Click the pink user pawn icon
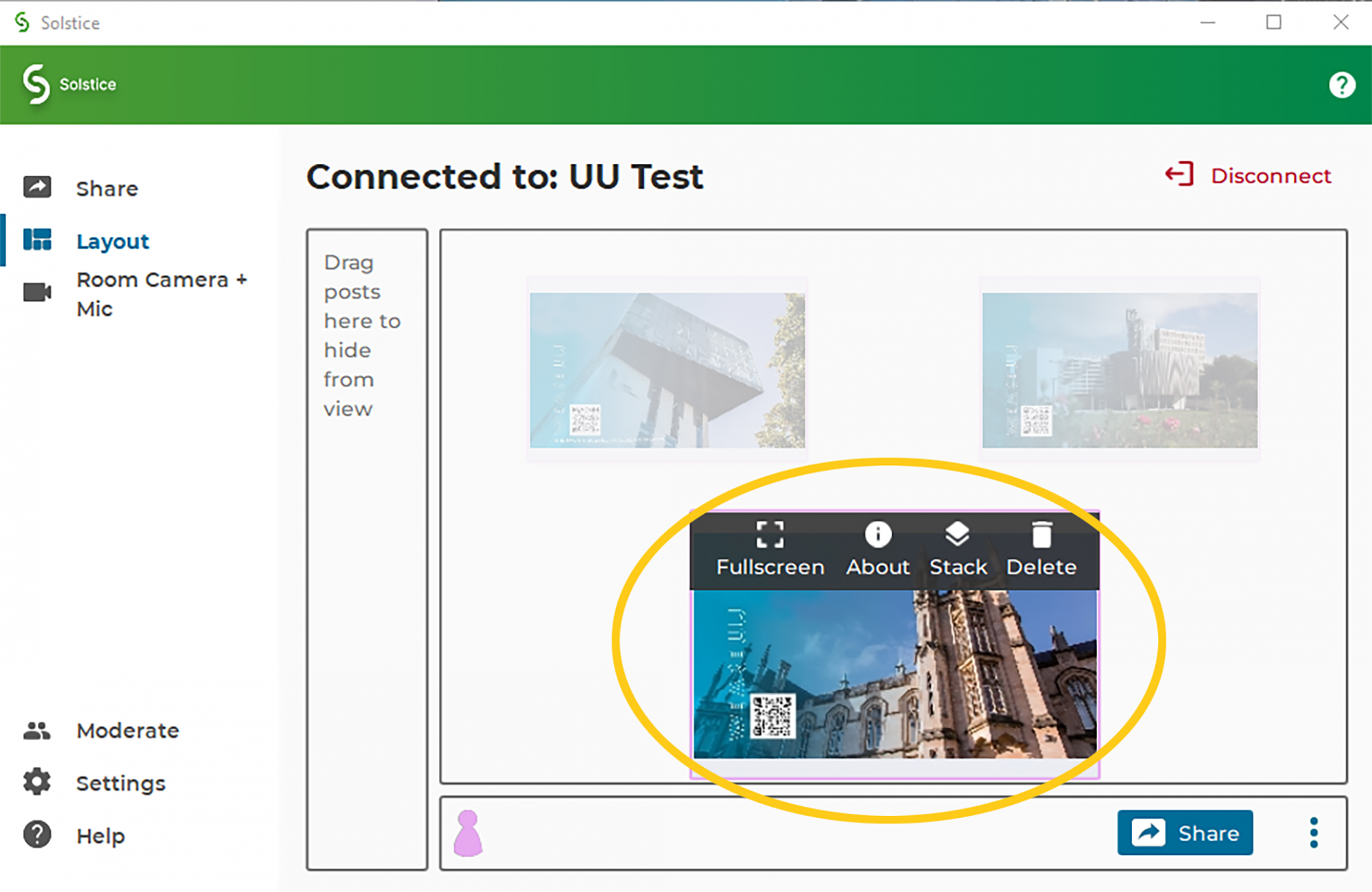 pyautogui.click(x=468, y=833)
